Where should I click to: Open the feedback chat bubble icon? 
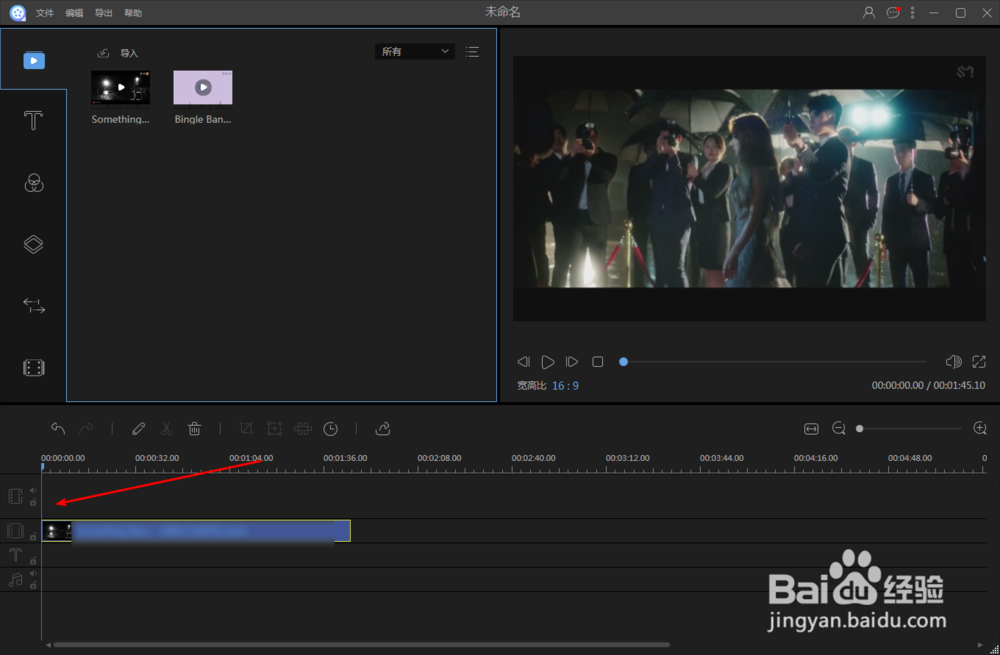point(893,12)
